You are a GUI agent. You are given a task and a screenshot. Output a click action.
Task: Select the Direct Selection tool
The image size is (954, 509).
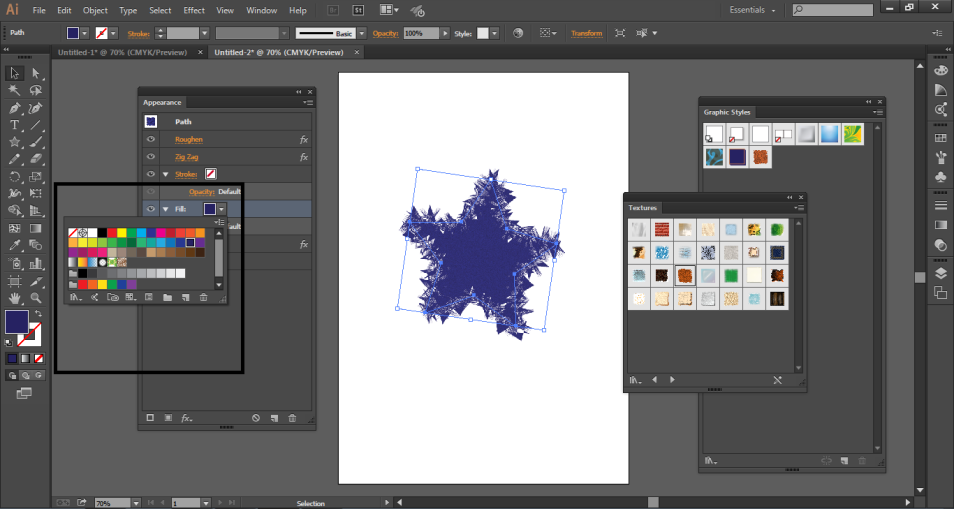[x=36, y=73]
